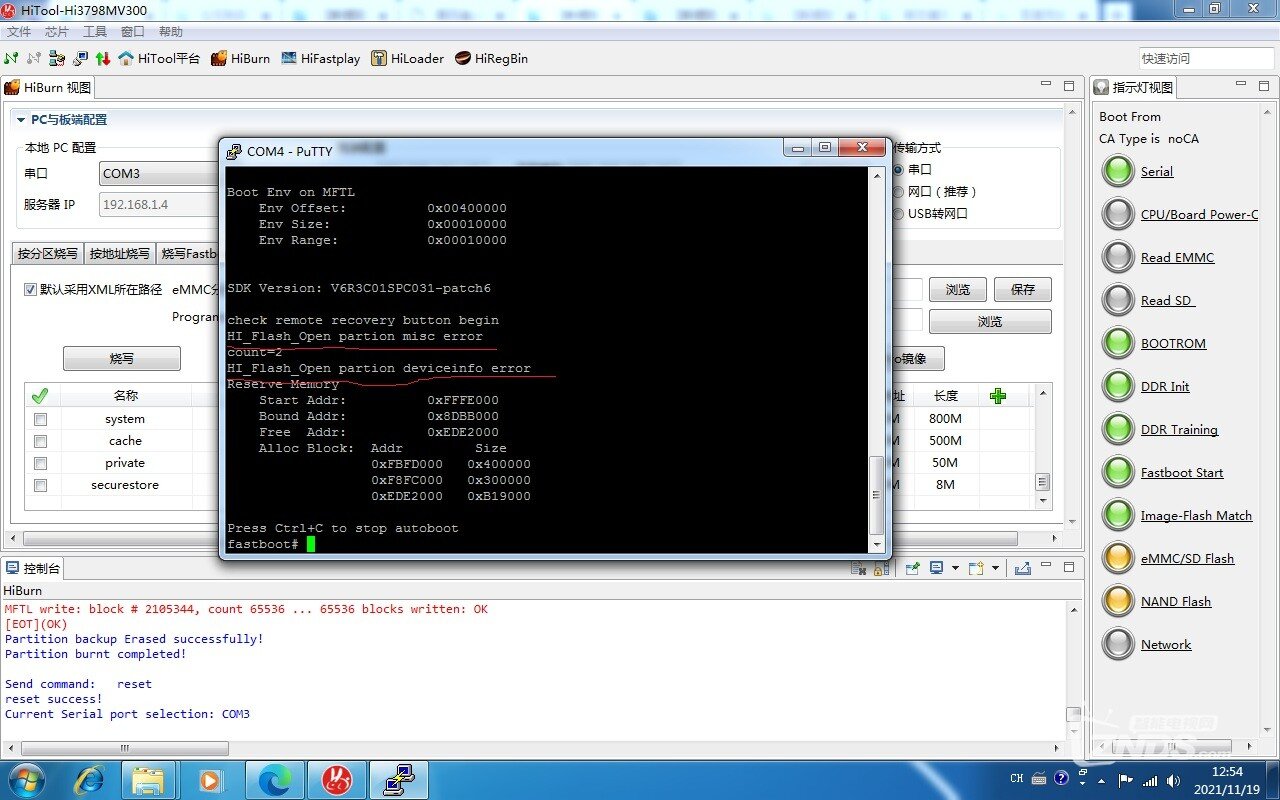
Task: Switch to 按分区烧写 tab
Action: tap(48, 253)
